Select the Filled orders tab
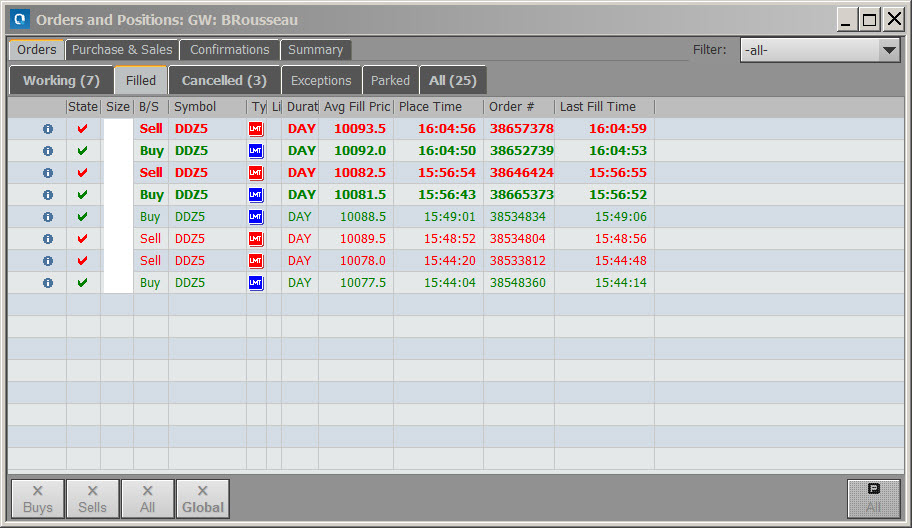This screenshot has width=912, height=528. point(141,80)
